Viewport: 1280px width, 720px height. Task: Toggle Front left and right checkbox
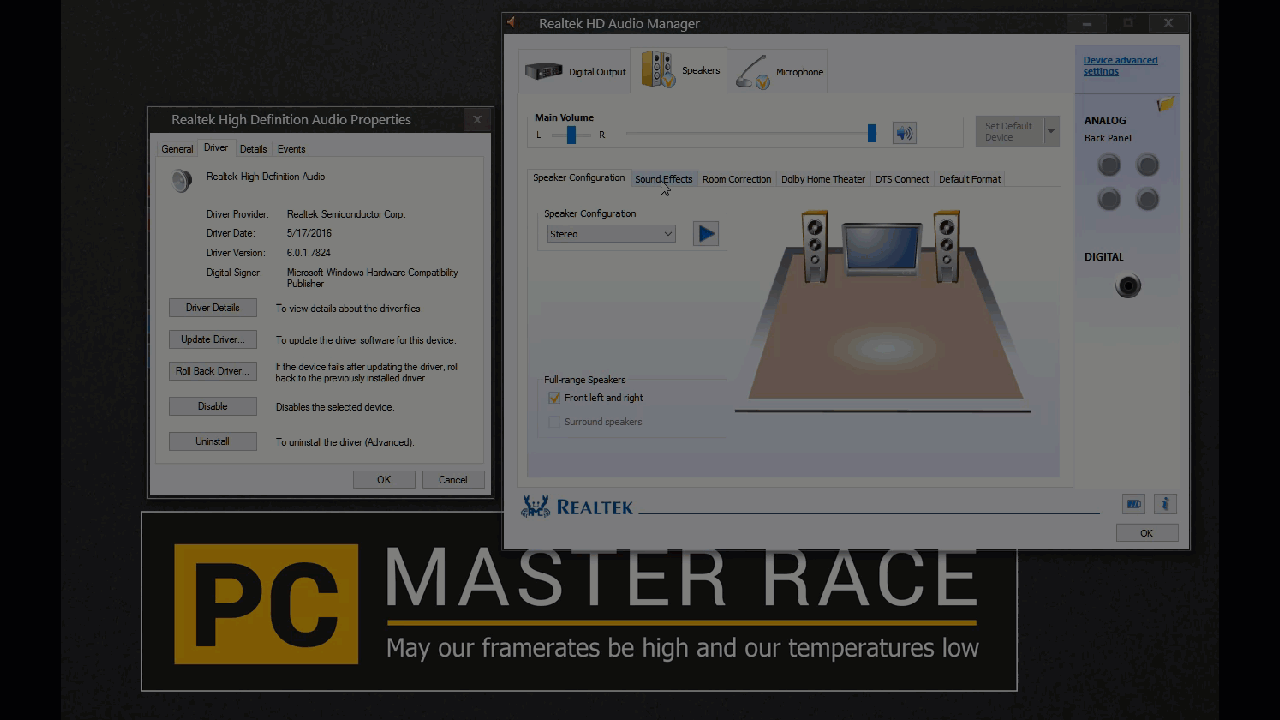(x=554, y=398)
